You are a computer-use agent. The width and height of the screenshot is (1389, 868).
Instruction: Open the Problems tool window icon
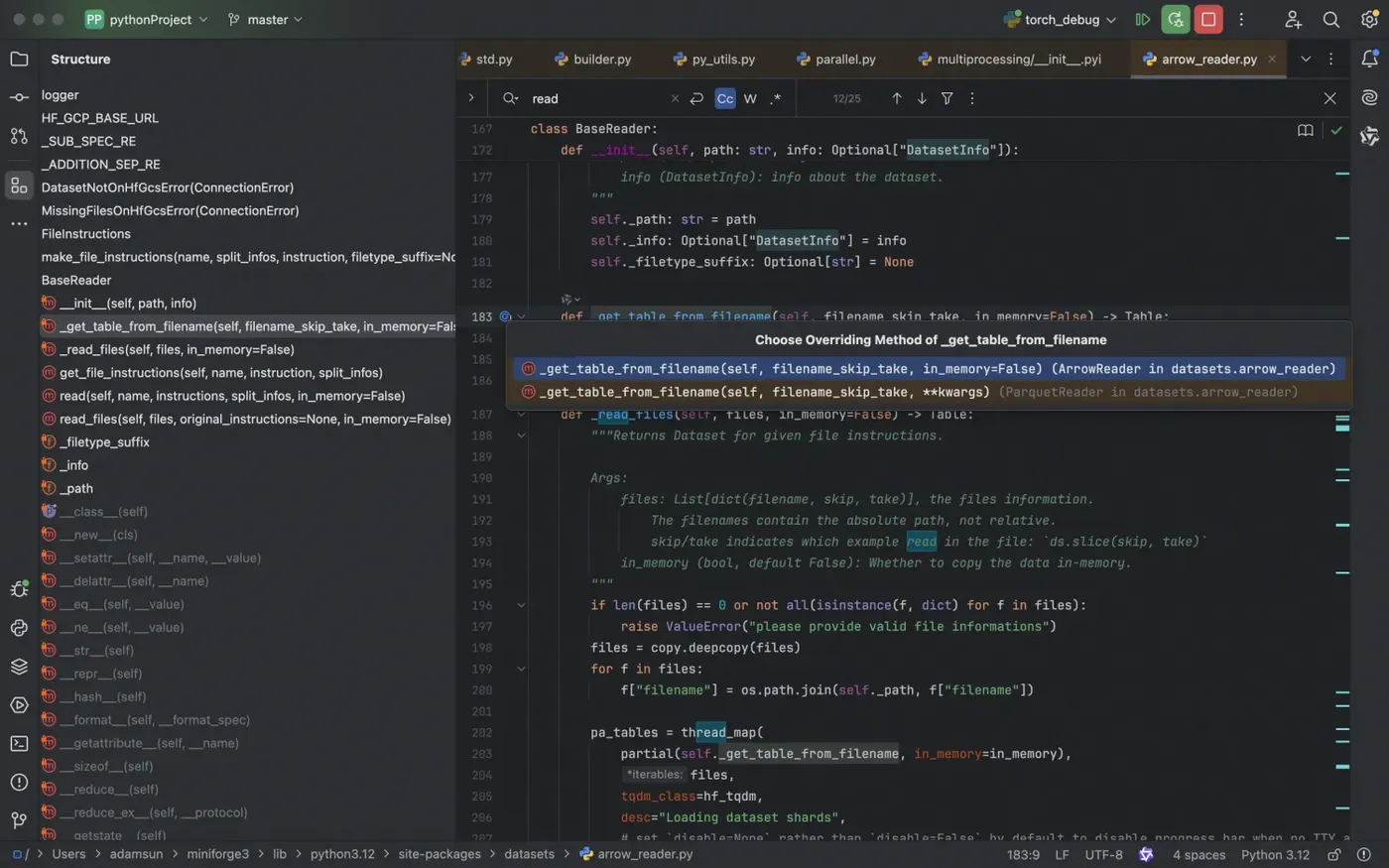point(19,782)
